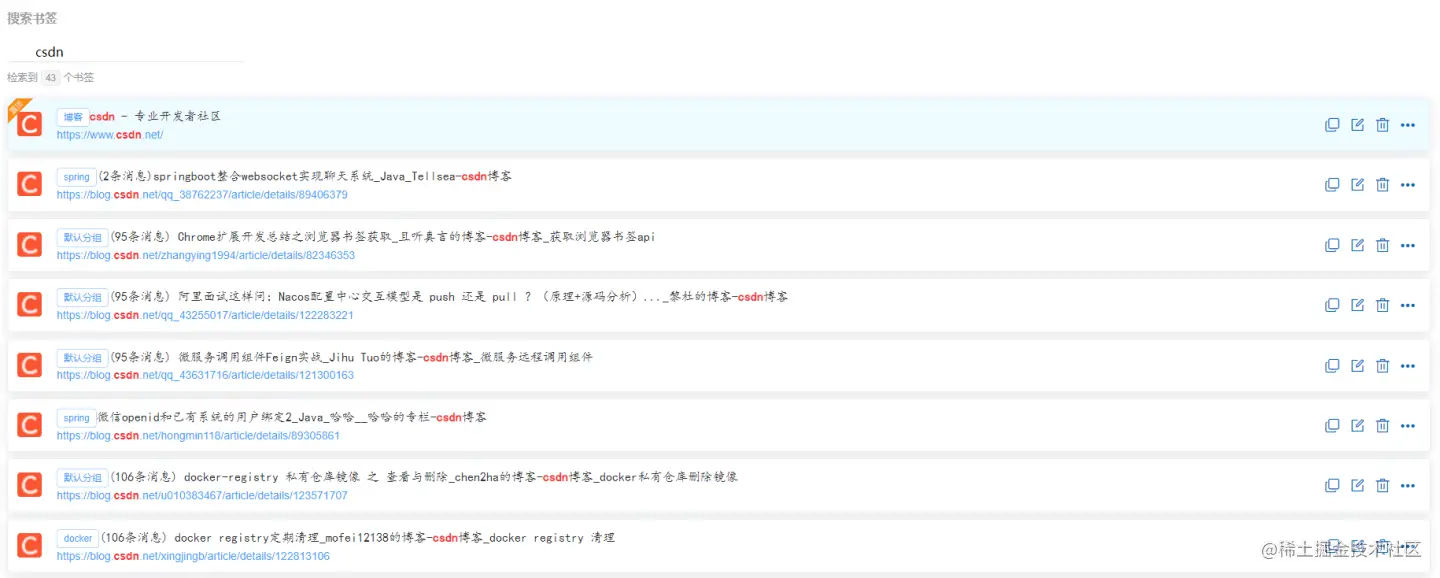Open more options for springboot整合websocket bookmark

coord(1408,185)
